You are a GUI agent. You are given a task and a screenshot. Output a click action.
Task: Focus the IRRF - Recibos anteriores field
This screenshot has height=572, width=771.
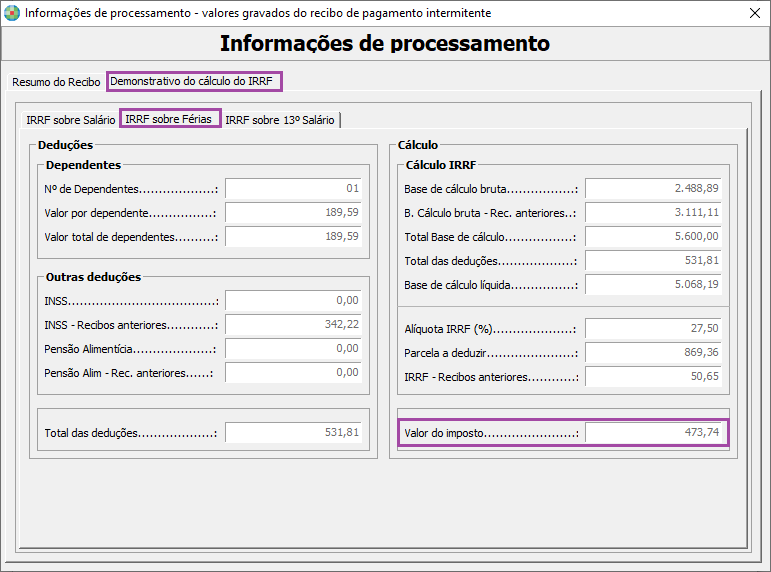pos(653,377)
